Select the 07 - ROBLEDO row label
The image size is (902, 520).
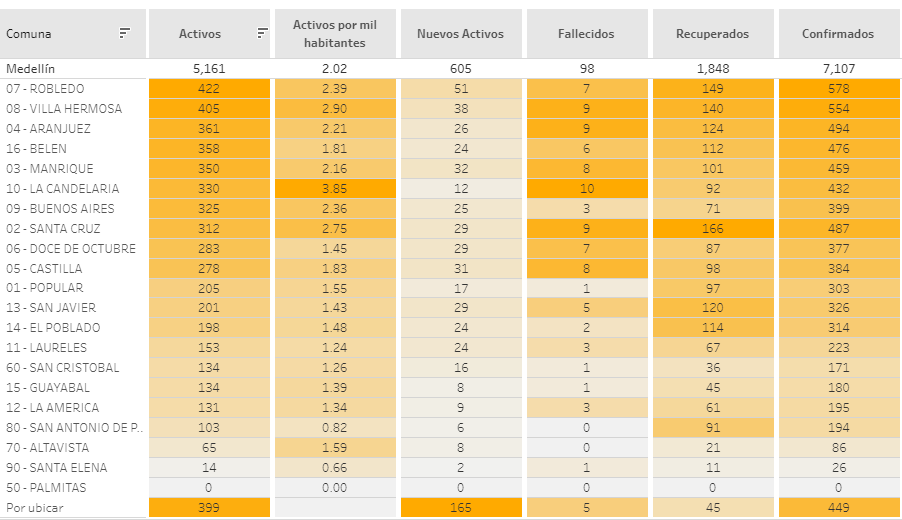(44, 89)
